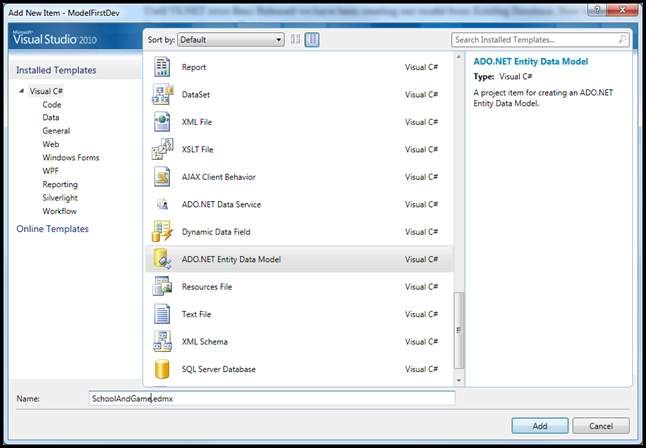Select Visual C# in templates tree

(x=46, y=91)
